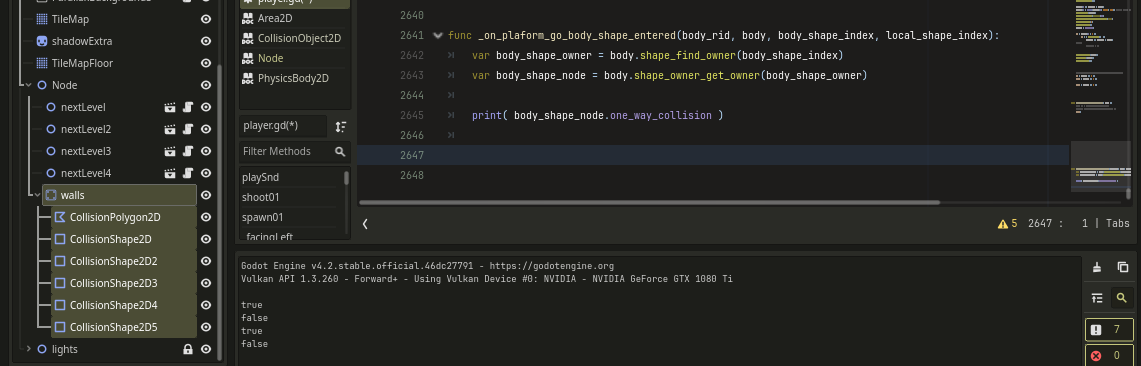Collapse duplicate messages icon in output panel

[x=1097, y=298]
